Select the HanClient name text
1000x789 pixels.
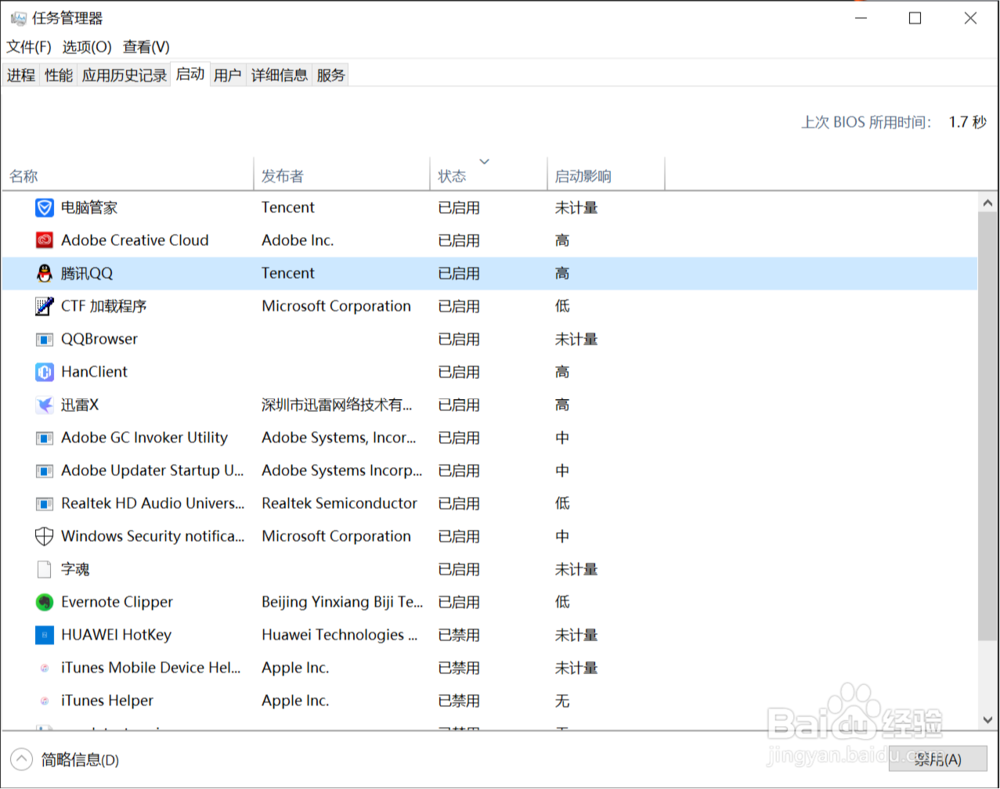pyautogui.click(x=94, y=372)
